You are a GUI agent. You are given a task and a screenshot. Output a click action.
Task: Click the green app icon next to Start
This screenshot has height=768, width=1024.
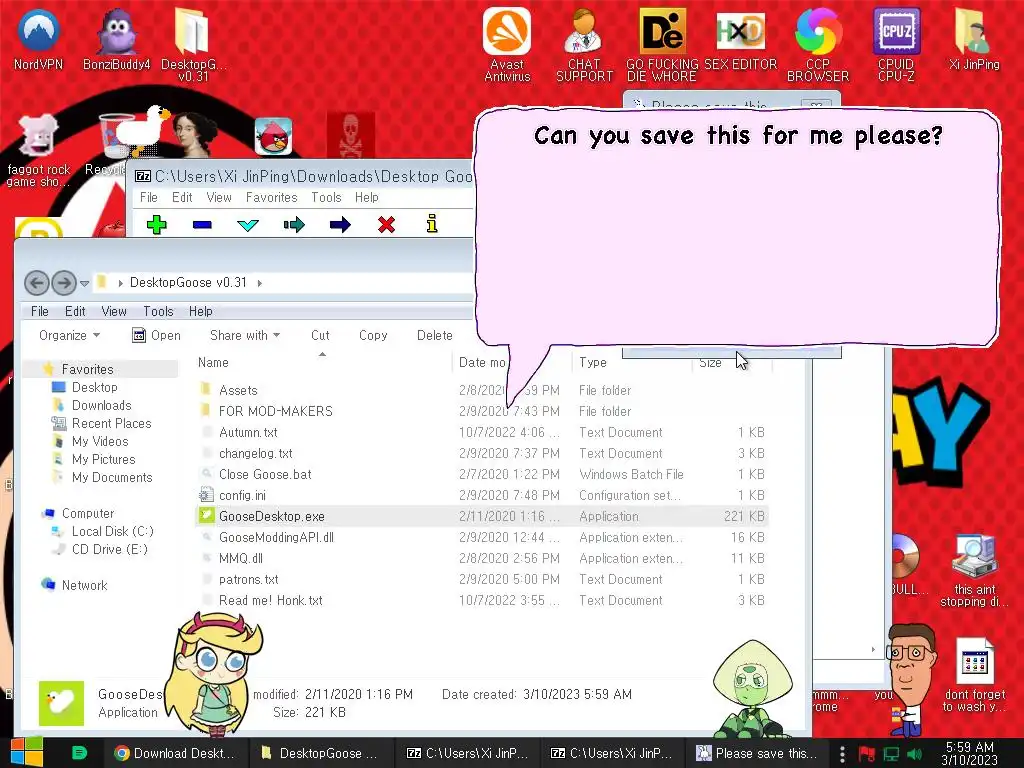point(79,753)
